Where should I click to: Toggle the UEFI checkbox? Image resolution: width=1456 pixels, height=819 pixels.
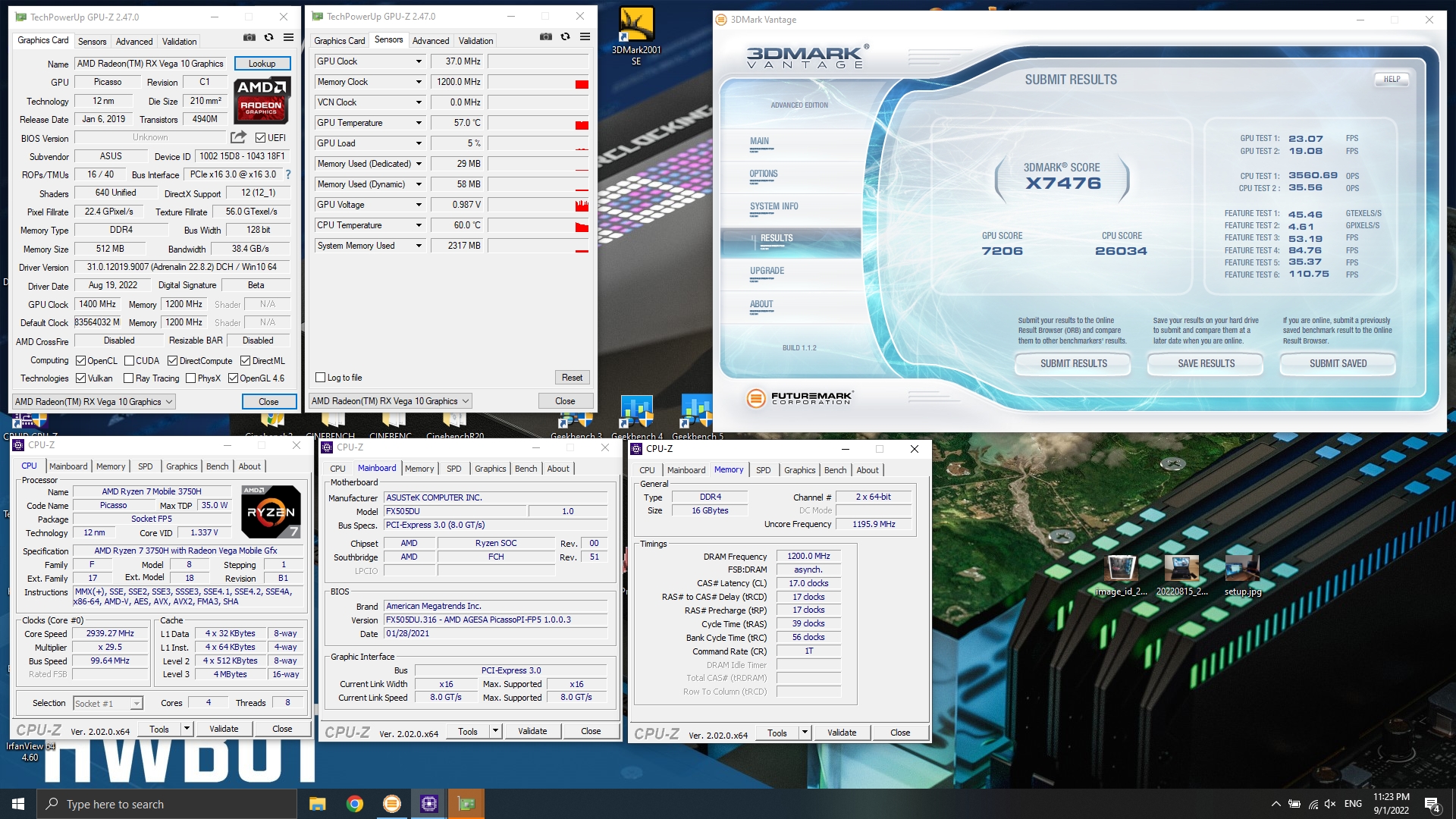coord(260,138)
